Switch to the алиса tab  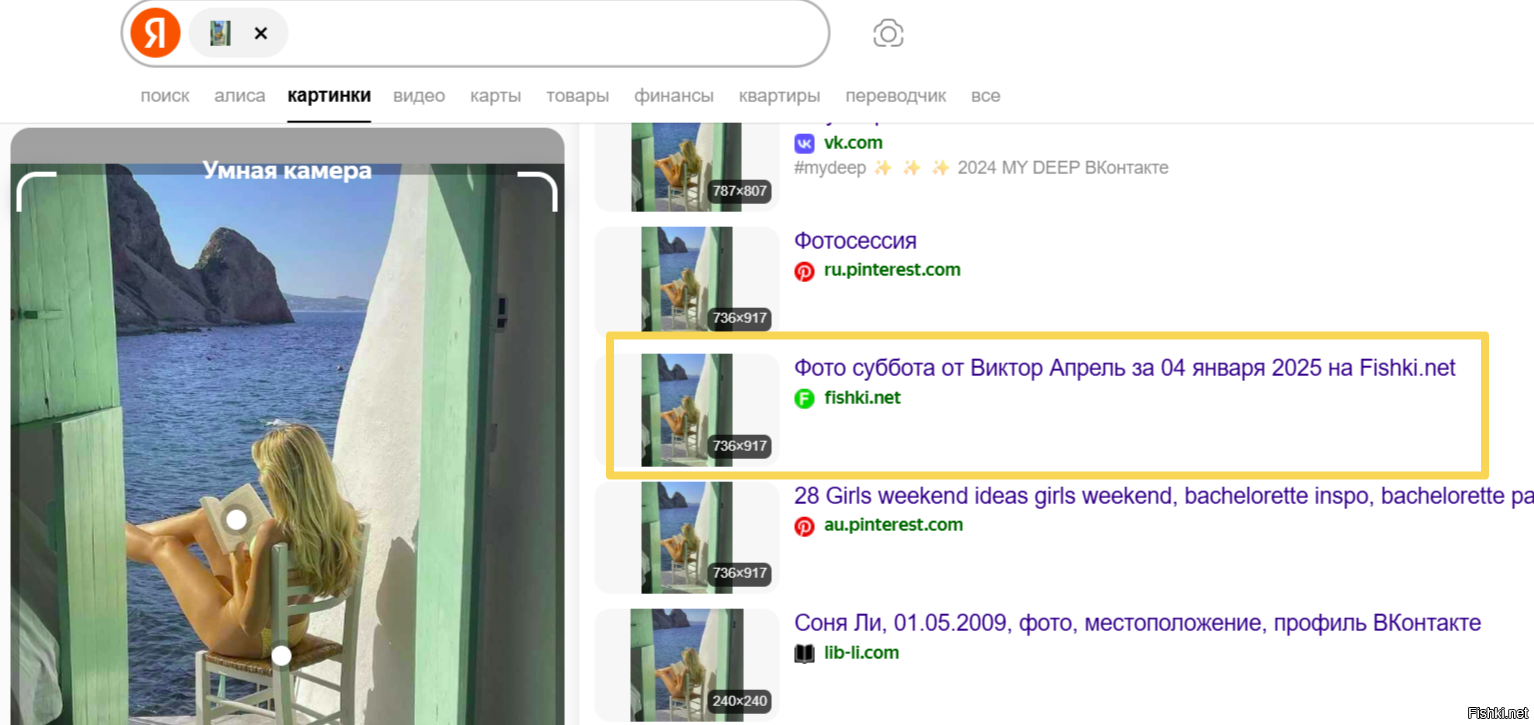pos(240,96)
